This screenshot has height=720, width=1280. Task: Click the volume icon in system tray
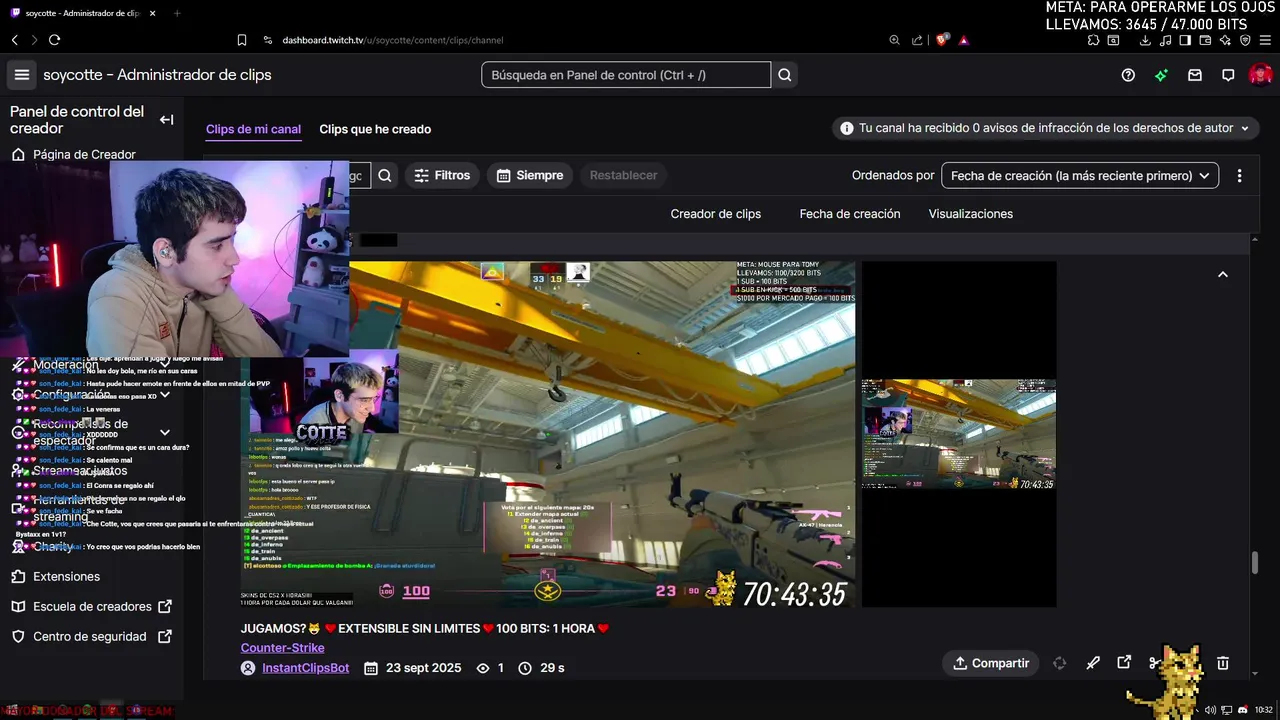[x=1211, y=710]
